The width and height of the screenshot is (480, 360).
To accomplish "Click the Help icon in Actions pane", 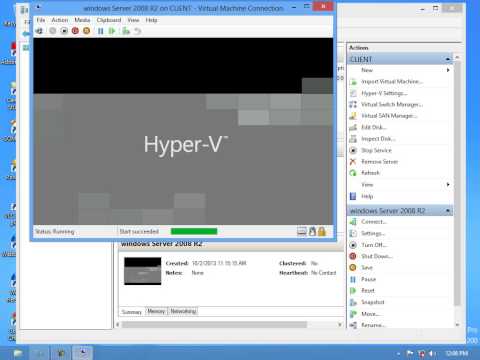I will coord(353,196).
